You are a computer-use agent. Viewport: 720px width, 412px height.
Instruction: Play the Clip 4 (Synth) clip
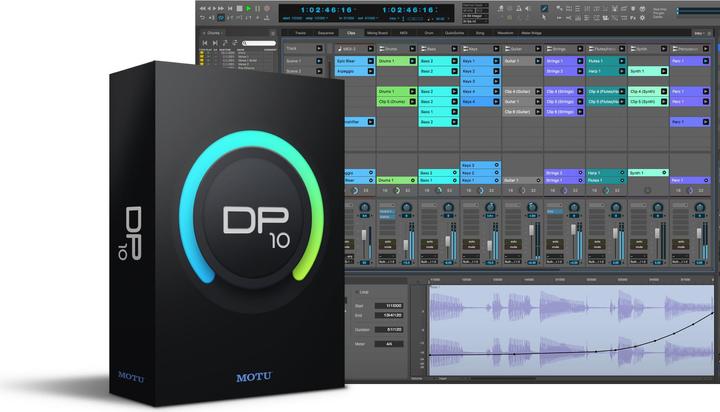[664, 91]
